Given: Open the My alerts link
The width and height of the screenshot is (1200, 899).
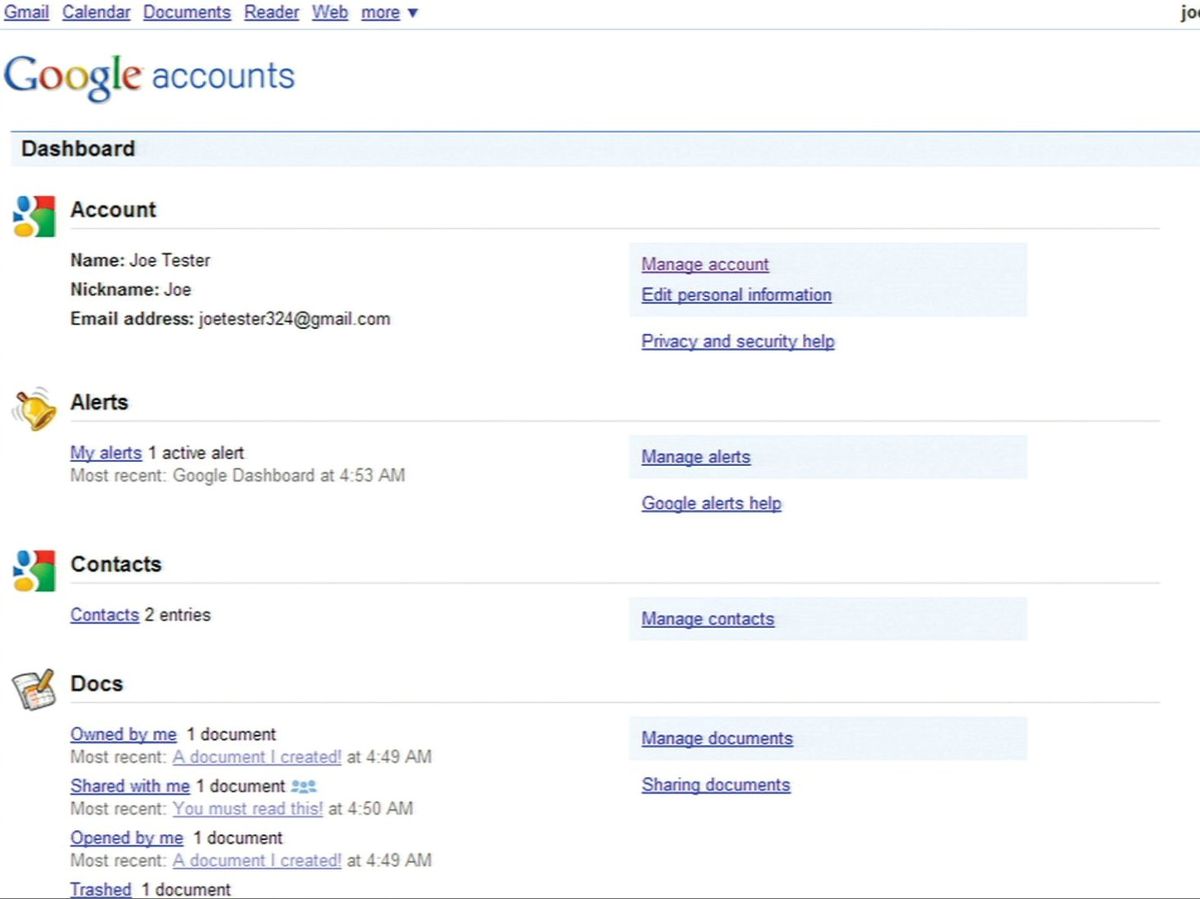Looking at the screenshot, I should 106,453.
